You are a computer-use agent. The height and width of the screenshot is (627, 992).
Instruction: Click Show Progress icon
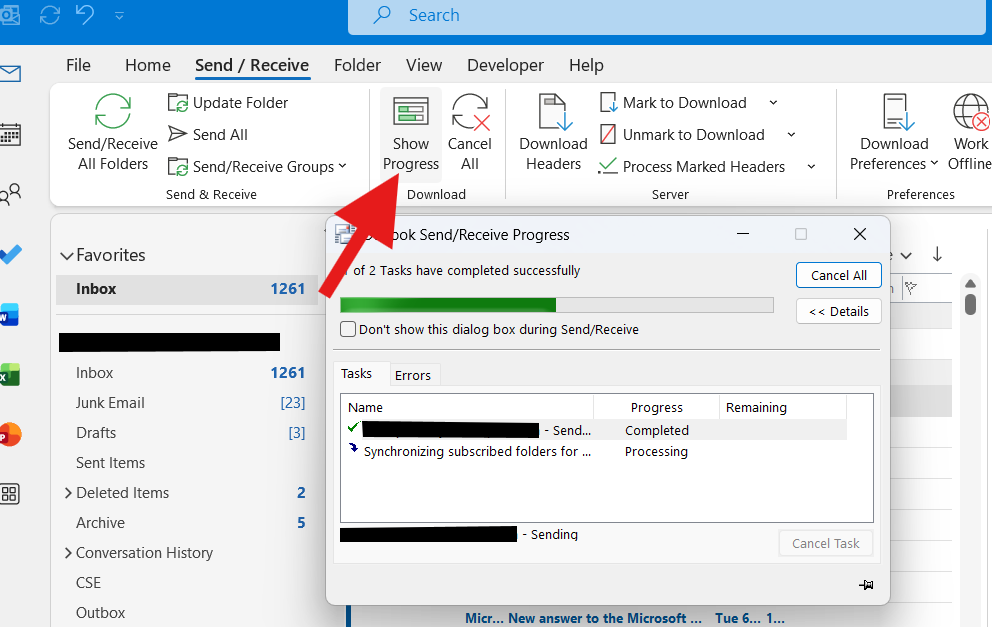pos(411,111)
